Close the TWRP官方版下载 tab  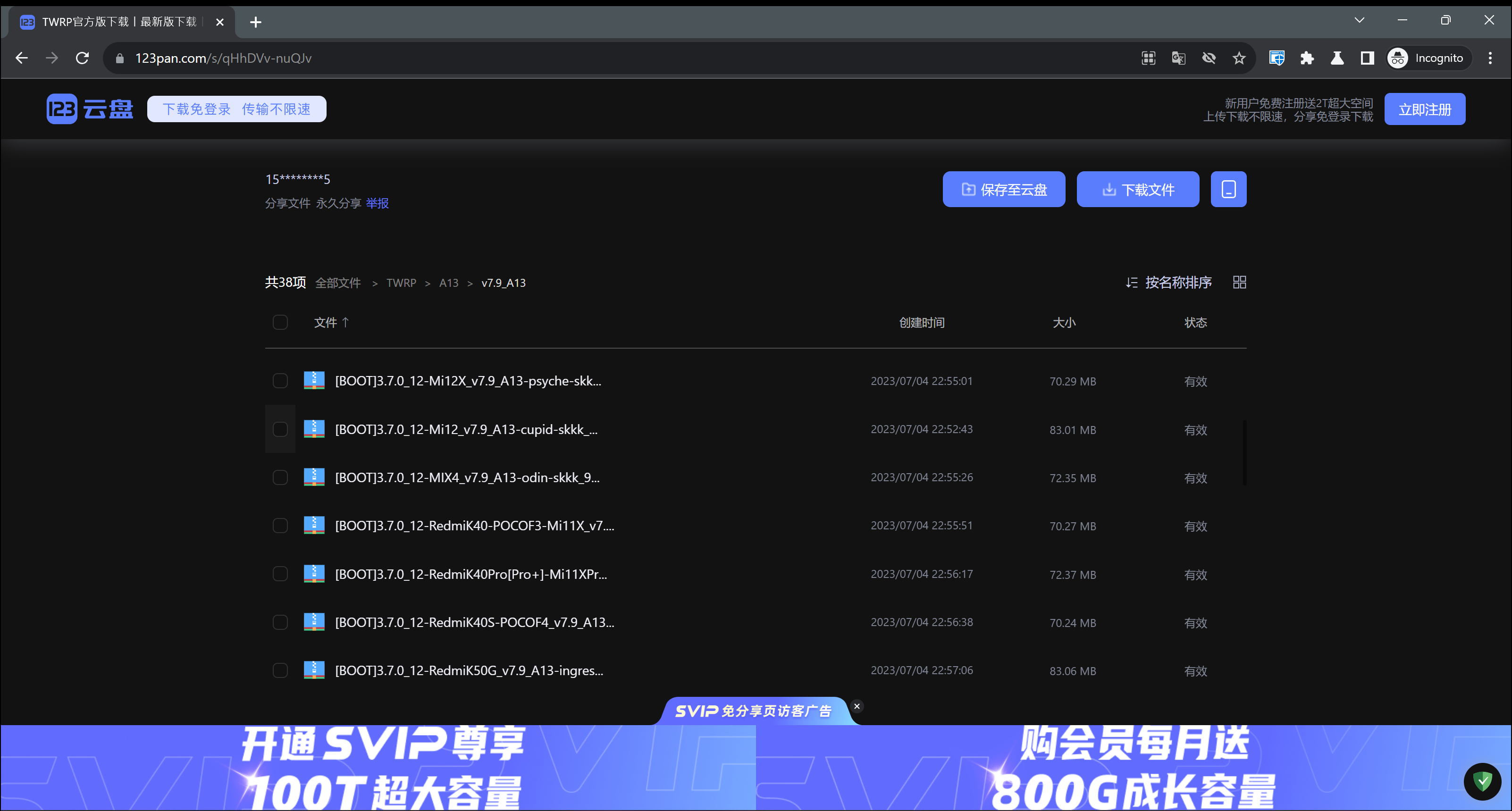[x=220, y=22]
